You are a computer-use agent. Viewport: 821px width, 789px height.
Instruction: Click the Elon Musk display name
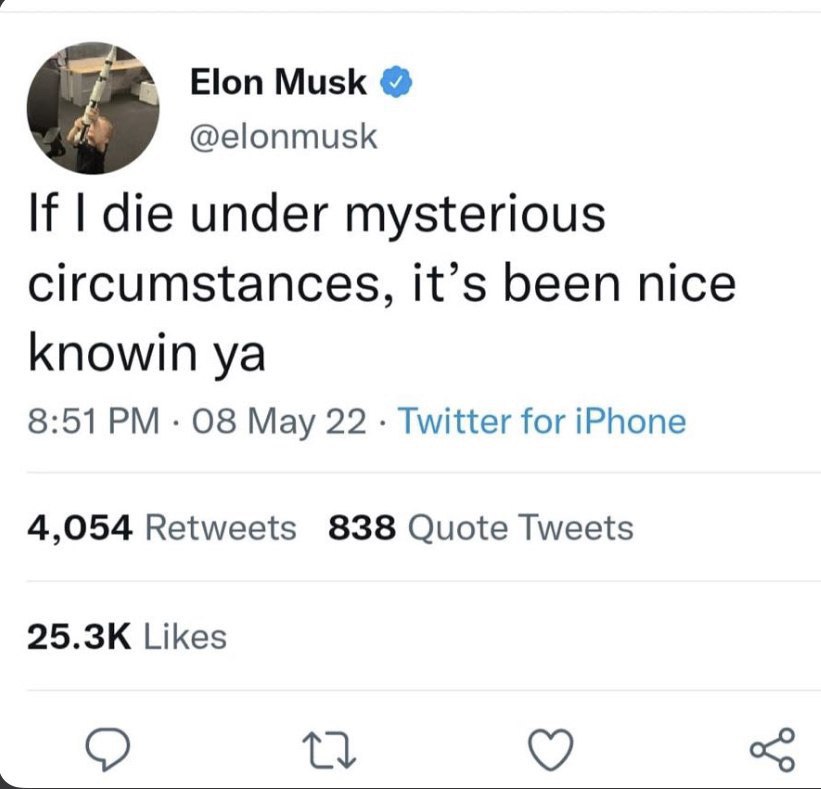click(x=277, y=83)
